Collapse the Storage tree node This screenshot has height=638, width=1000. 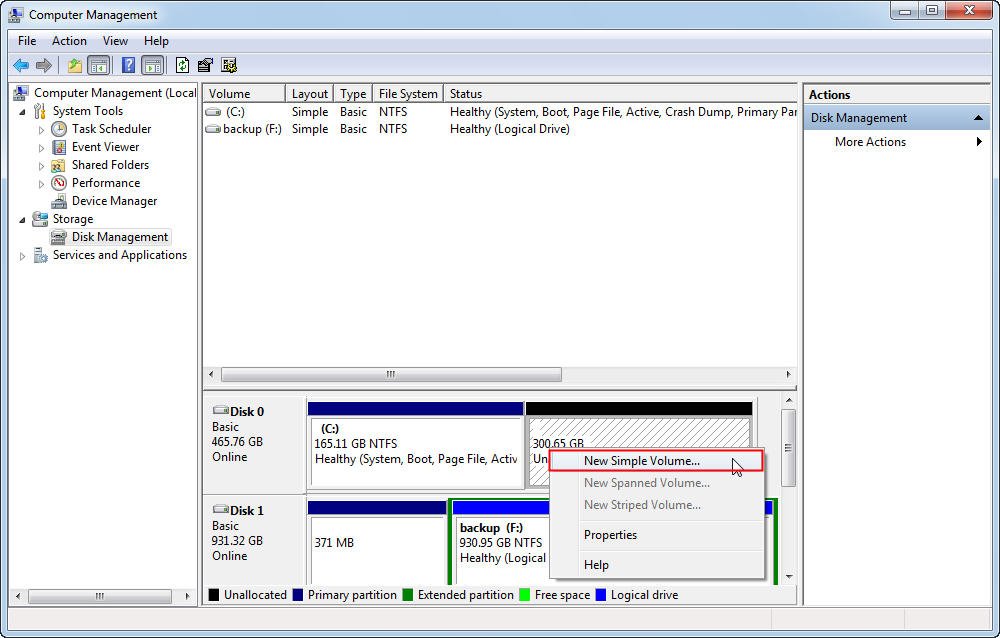click(x=23, y=219)
